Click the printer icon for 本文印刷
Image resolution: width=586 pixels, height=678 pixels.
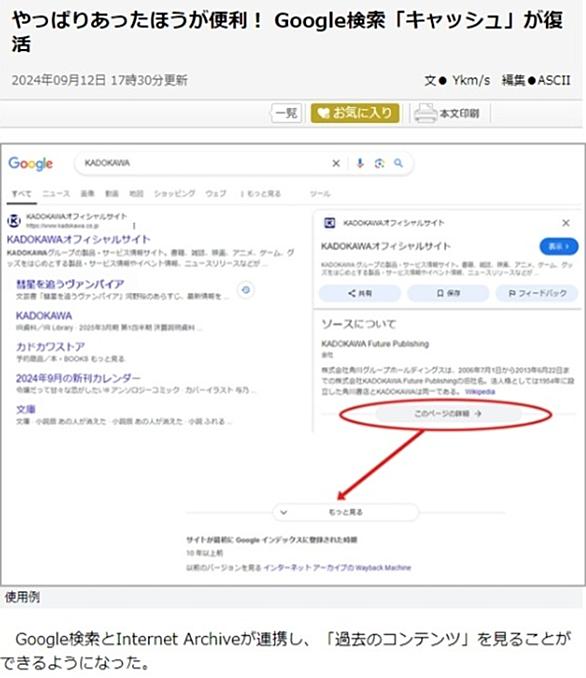(426, 113)
